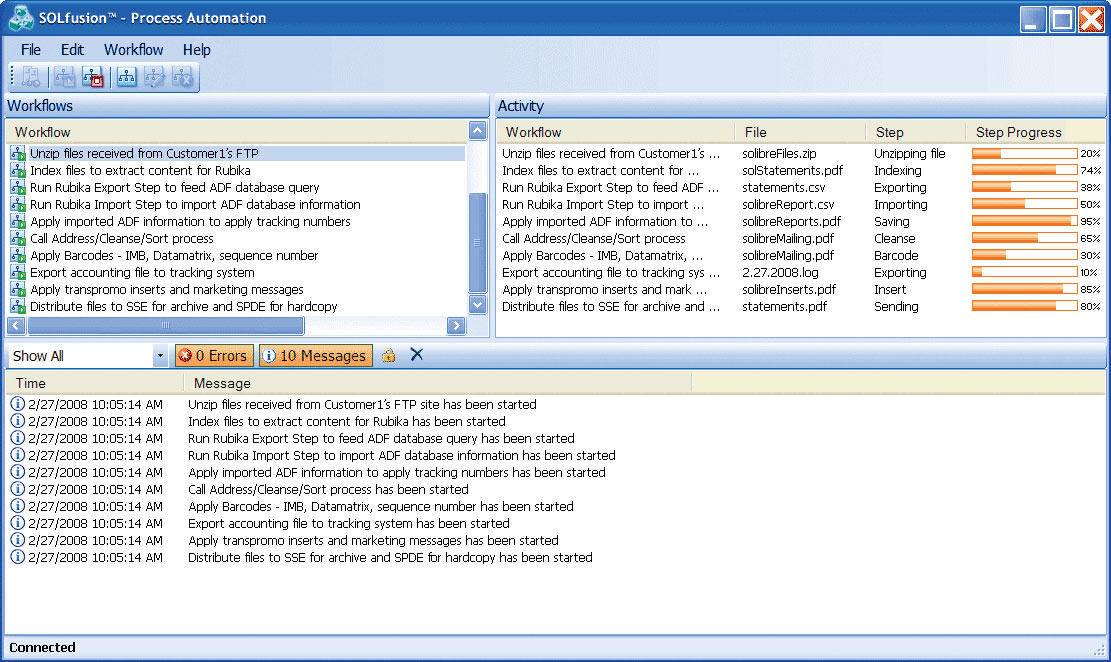Click workflow icon beside Index files to extract
The image size is (1111, 662).
(18, 170)
